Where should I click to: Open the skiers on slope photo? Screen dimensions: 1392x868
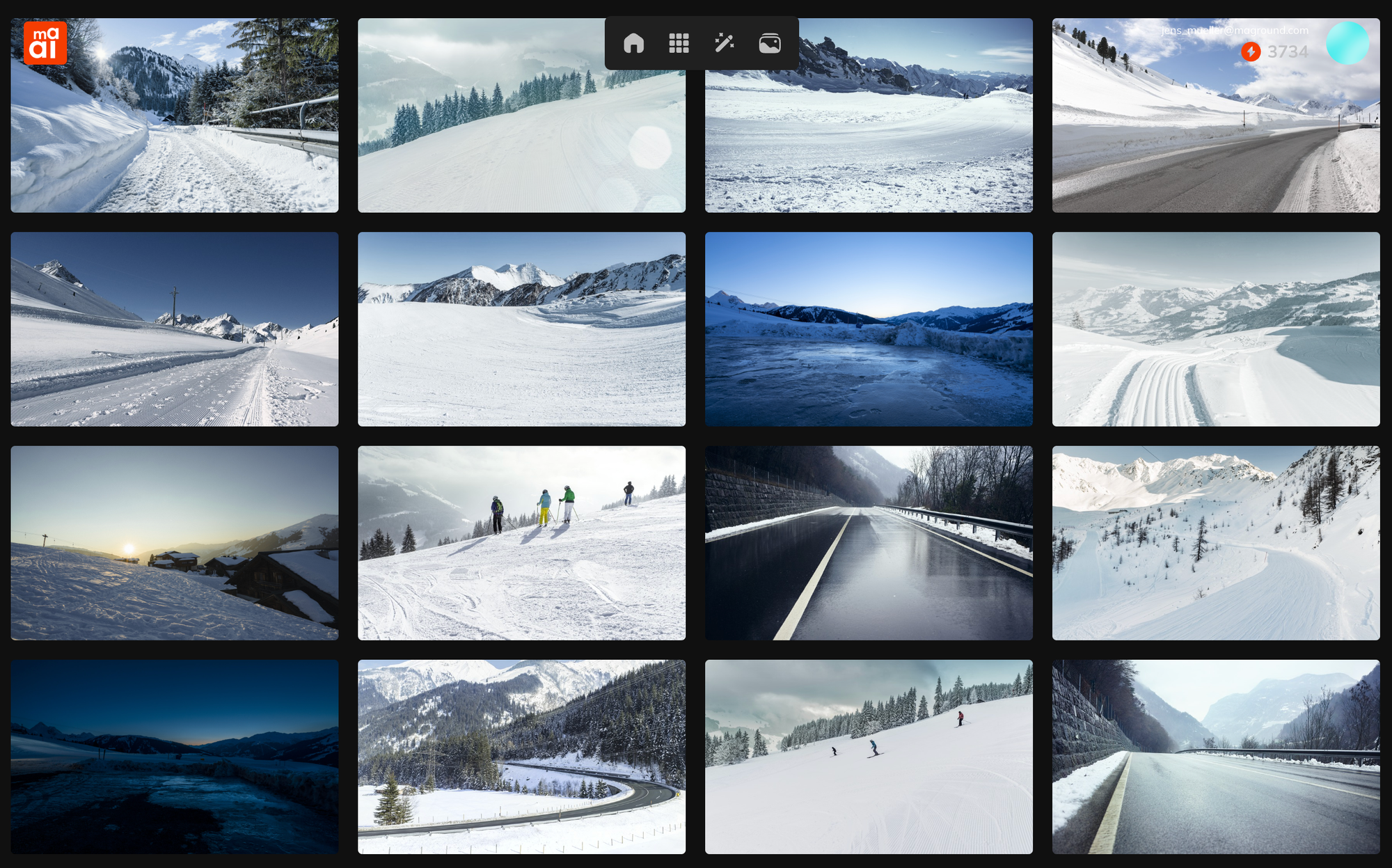521,543
